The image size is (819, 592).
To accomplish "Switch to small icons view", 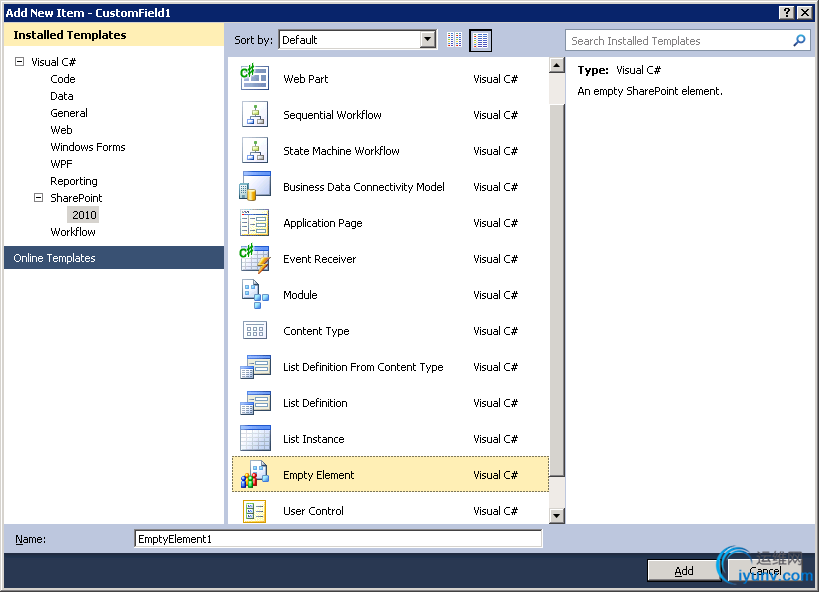I will (454, 40).
